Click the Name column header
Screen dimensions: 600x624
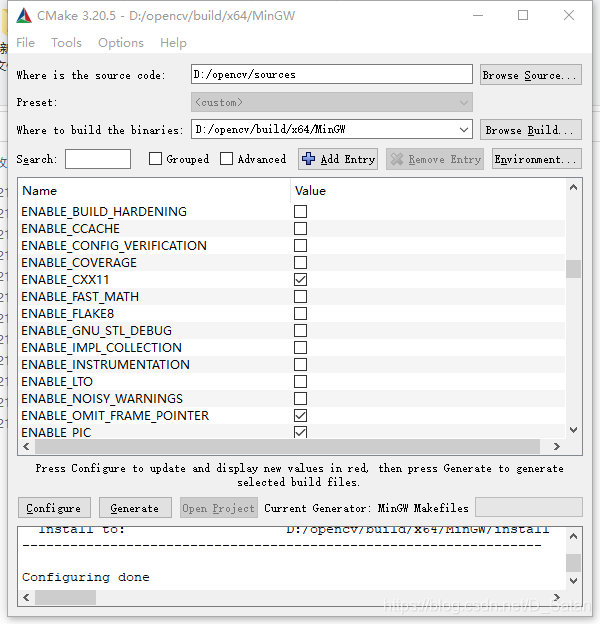154,191
